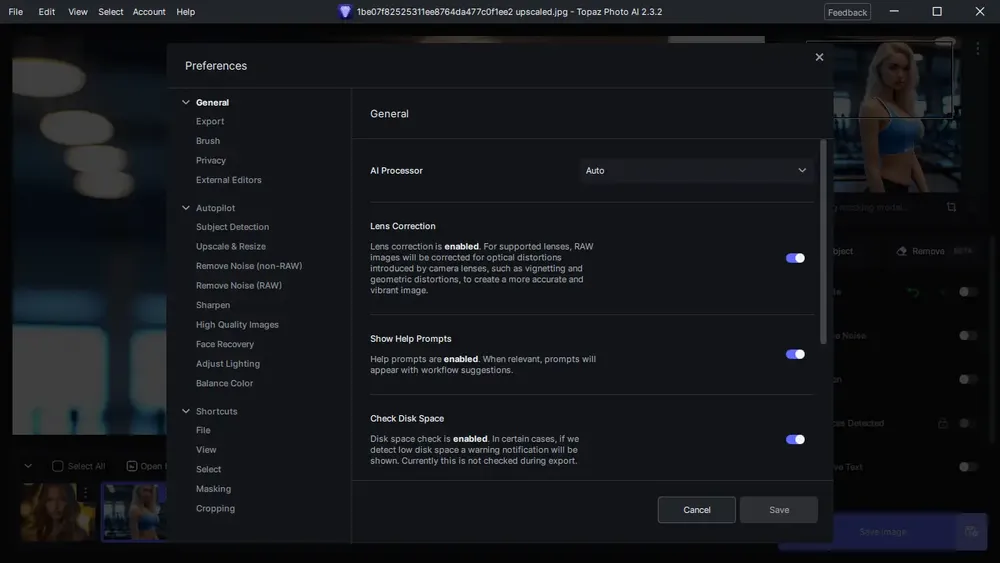
Task: Click the Open icon in bottom toolbar
Action: coord(131,466)
